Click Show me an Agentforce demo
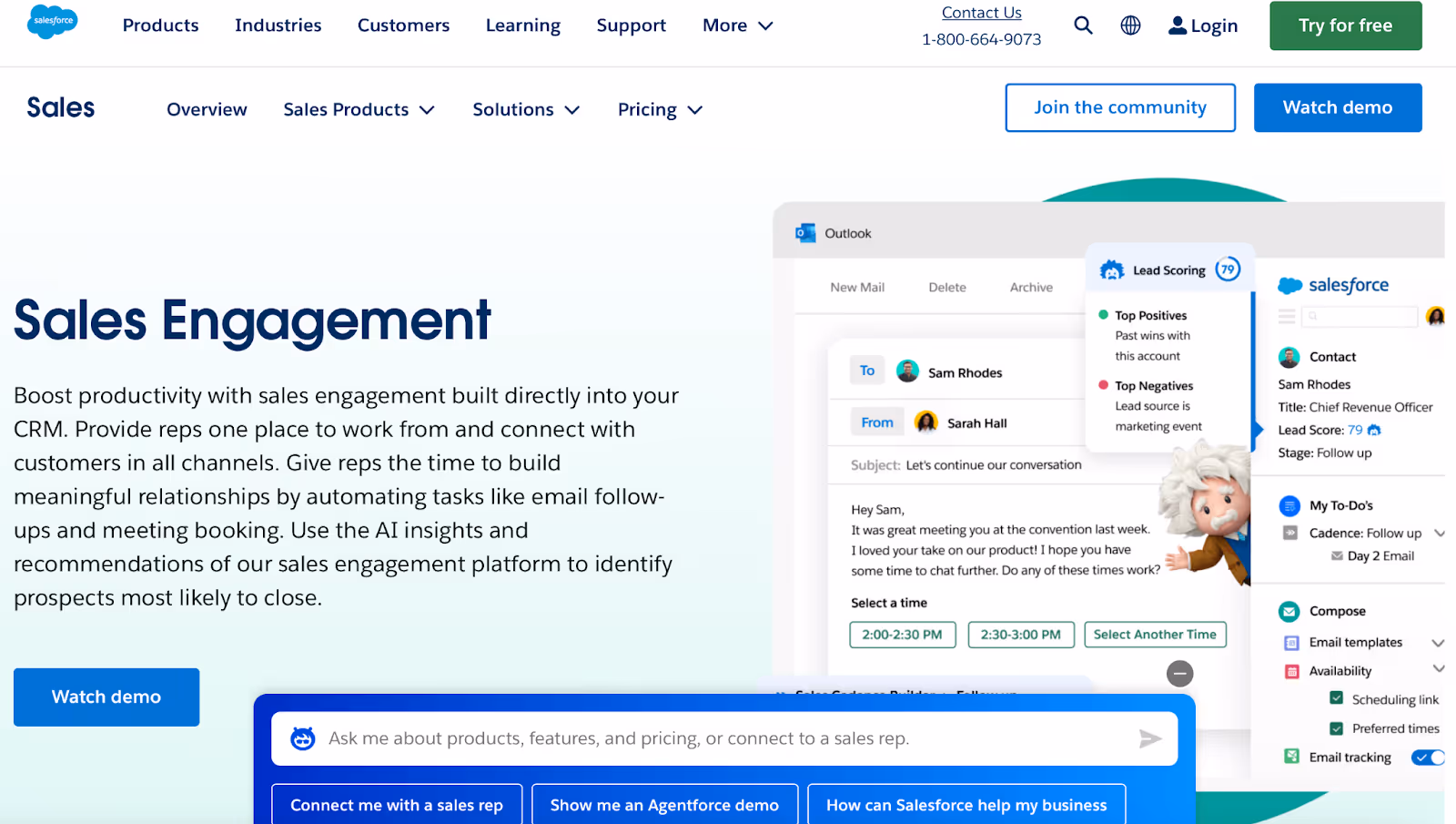This screenshot has width=1456, height=824. [x=664, y=805]
